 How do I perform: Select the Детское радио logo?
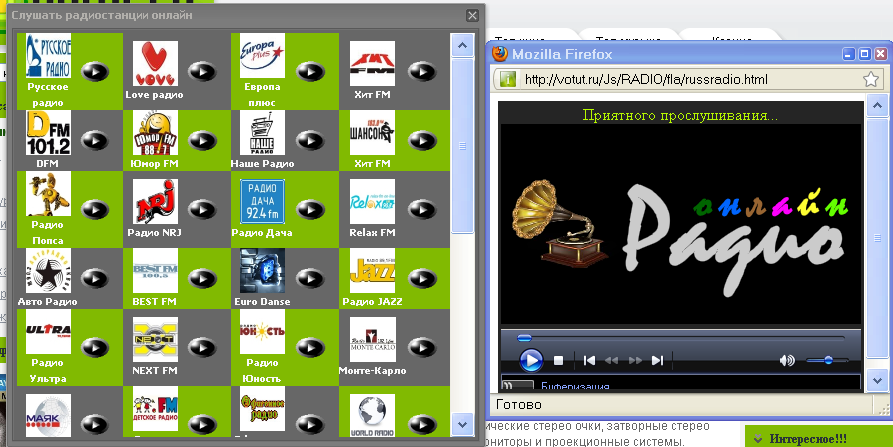(x=155, y=408)
